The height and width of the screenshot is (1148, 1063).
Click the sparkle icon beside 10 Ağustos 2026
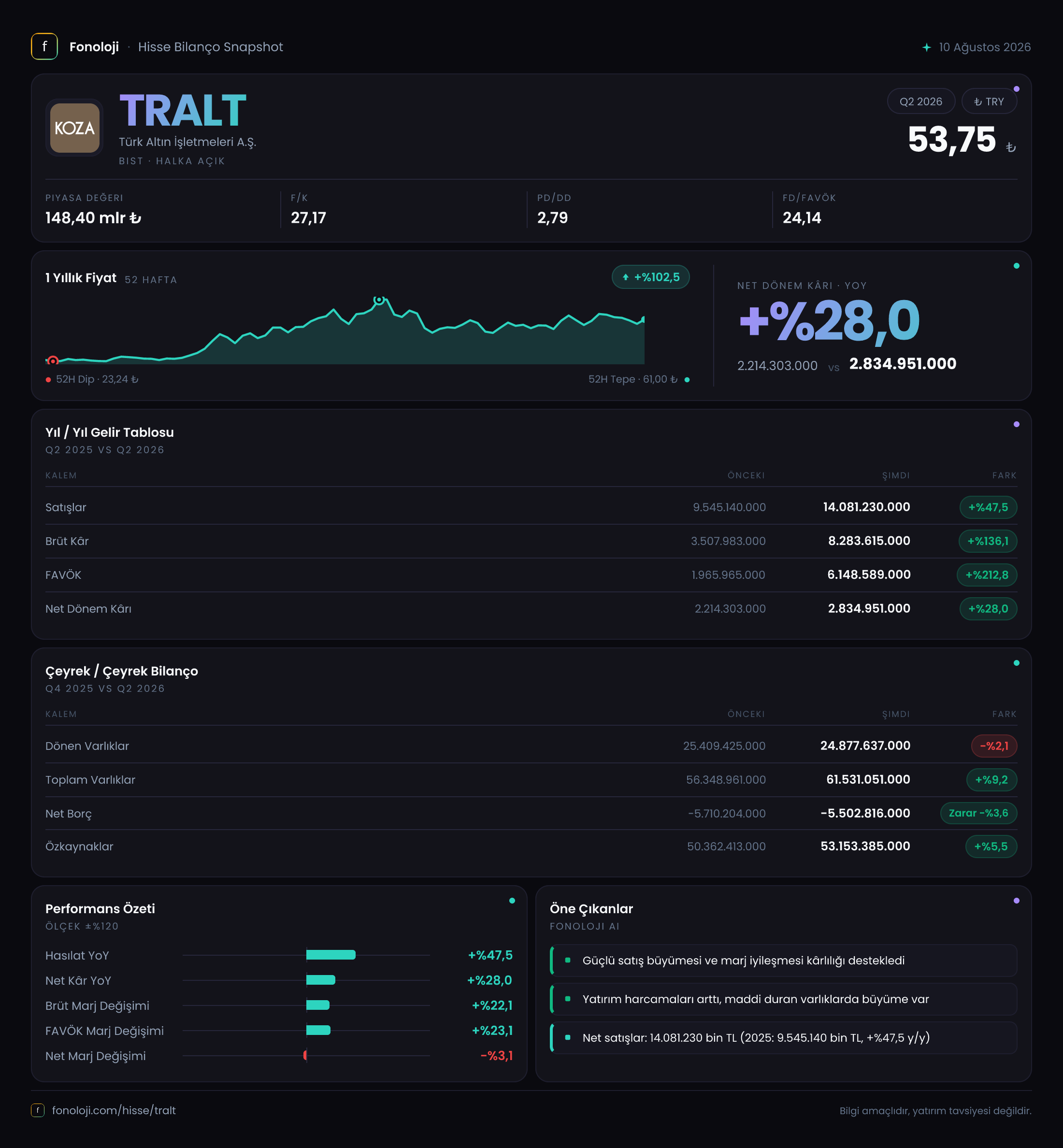point(926,47)
